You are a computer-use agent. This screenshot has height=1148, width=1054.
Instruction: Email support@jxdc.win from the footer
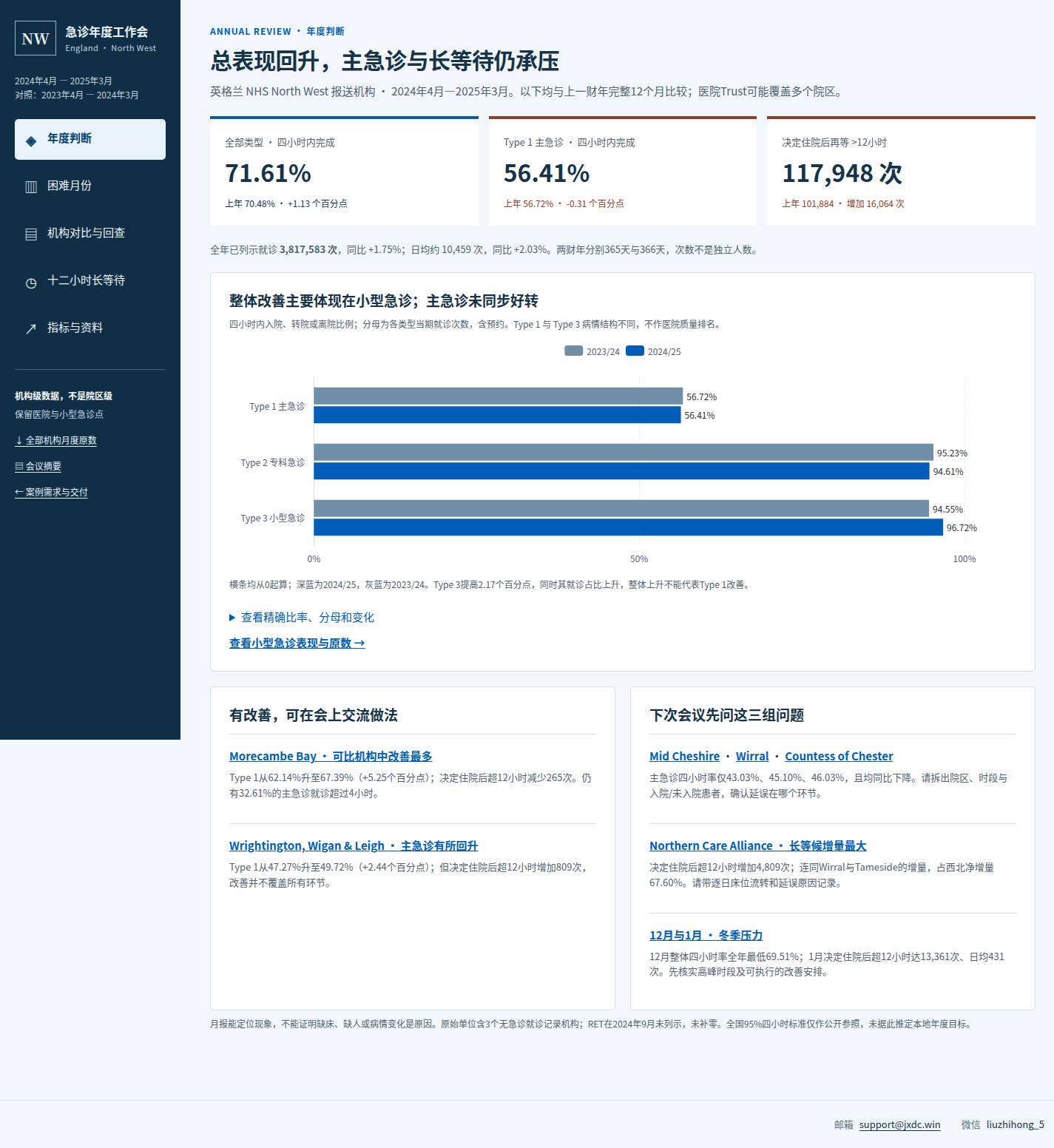pyautogui.click(x=899, y=1124)
